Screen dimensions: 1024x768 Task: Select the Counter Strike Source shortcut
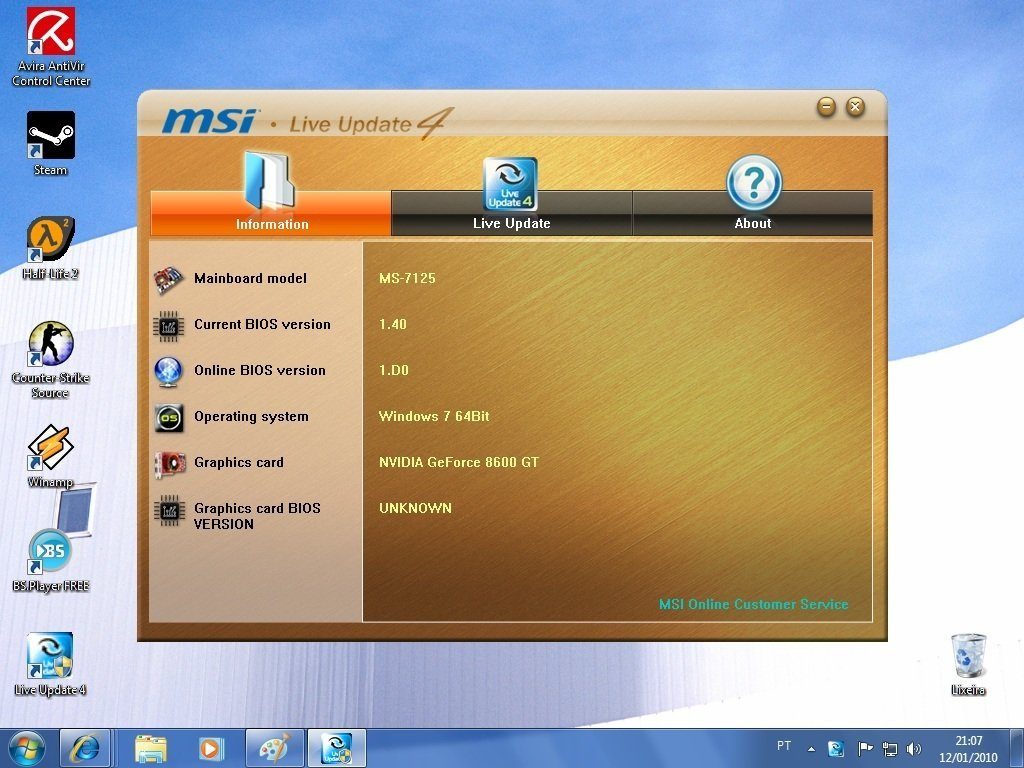(51, 359)
